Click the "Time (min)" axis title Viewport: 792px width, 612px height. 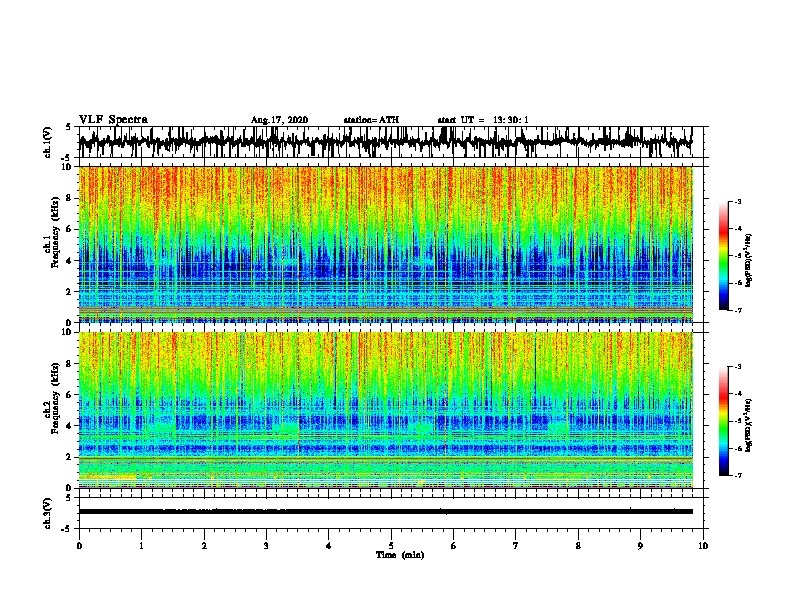(400, 555)
